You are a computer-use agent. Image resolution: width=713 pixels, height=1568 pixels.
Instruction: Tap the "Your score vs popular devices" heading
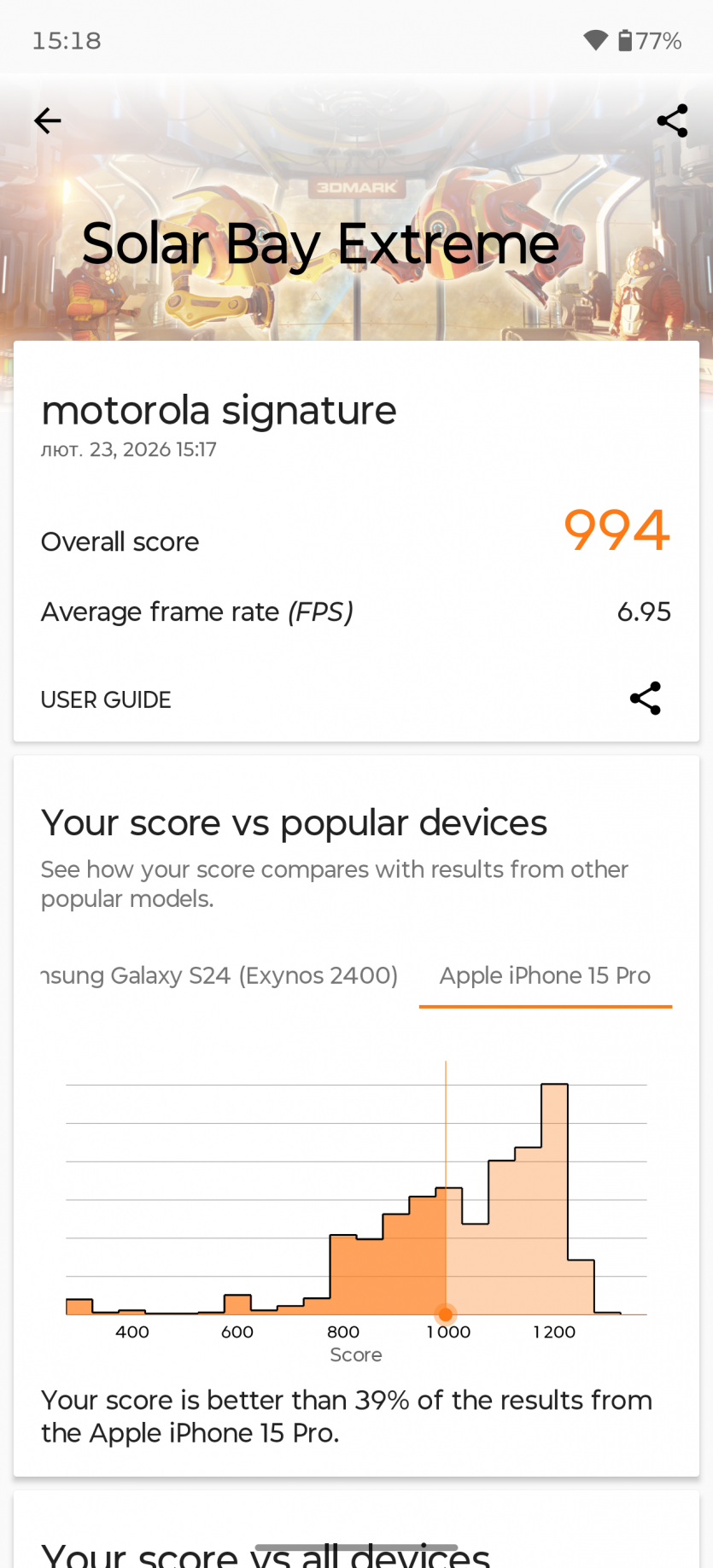[294, 823]
